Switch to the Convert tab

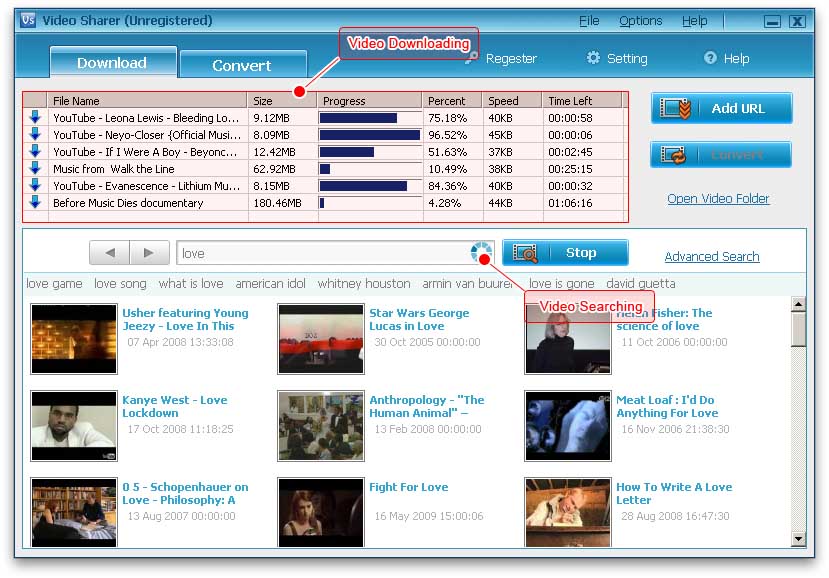(x=243, y=65)
